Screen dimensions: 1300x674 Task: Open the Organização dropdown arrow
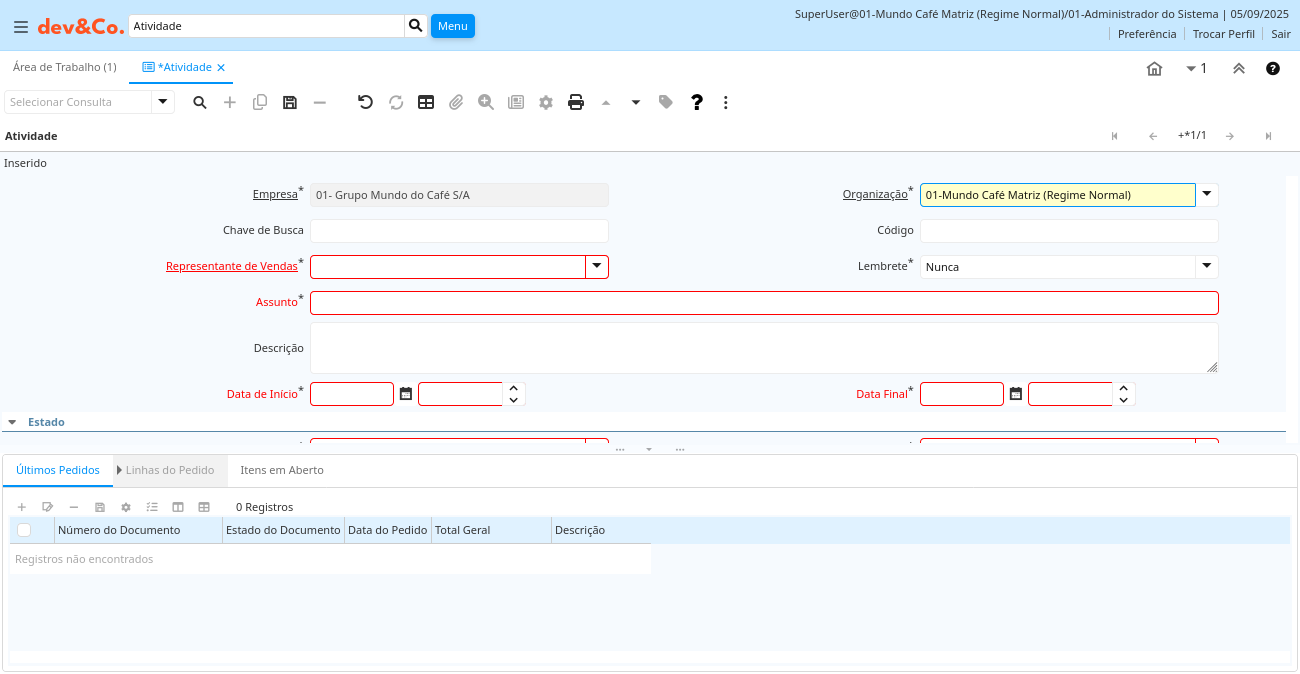click(1207, 194)
